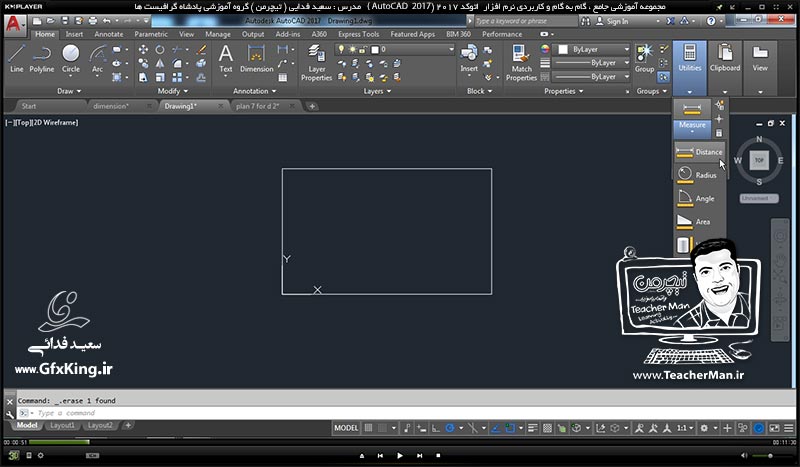Viewport: 800px width, 467px height.
Task: Select the Circle tool
Action: point(70,59)
